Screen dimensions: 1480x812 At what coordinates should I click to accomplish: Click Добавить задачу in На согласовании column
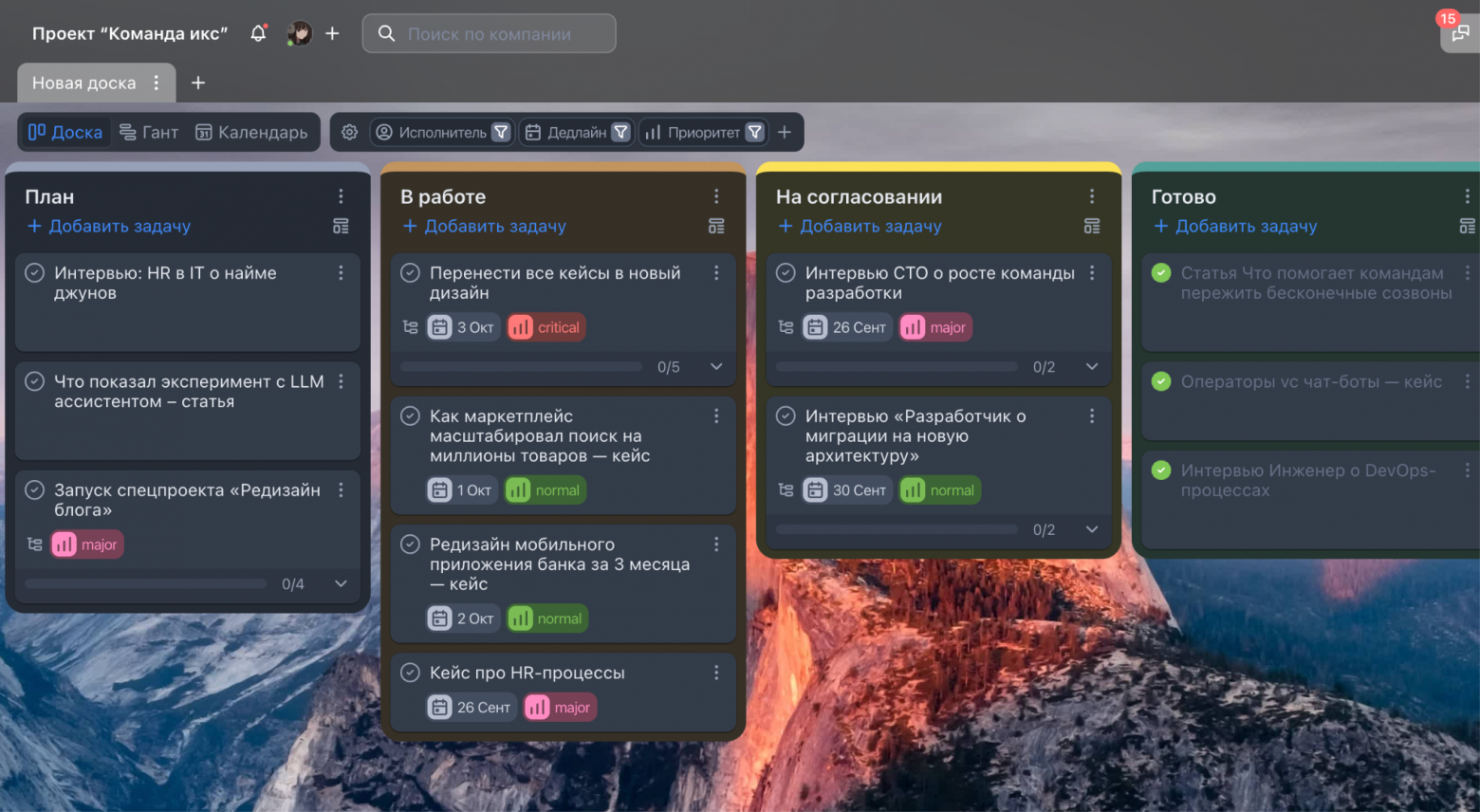coord(860,226)
